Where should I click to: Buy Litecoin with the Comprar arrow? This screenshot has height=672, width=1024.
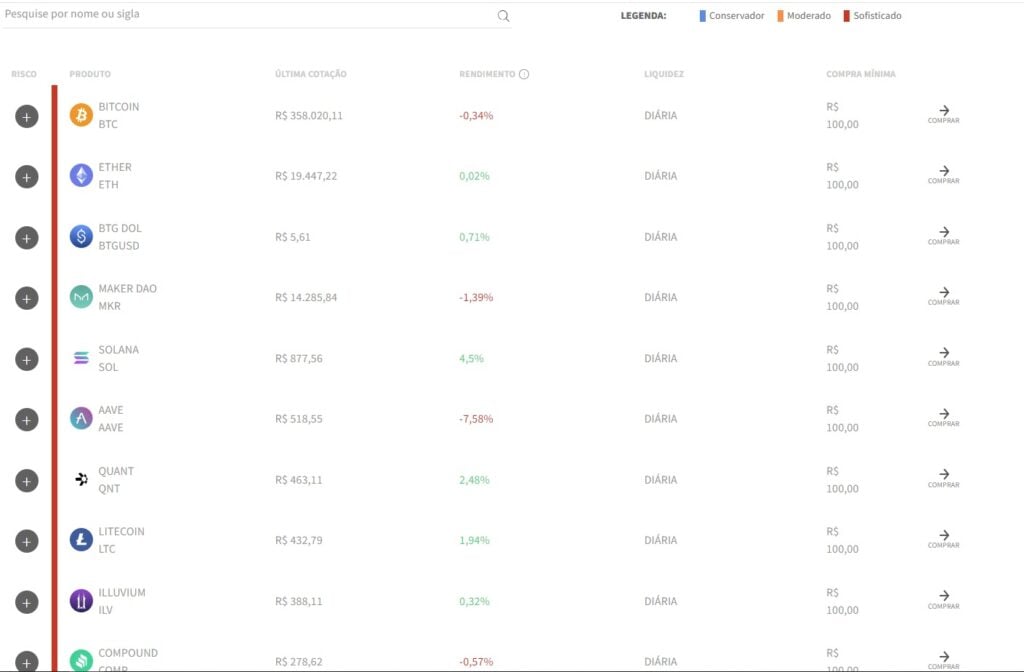[x=944, y=539]
